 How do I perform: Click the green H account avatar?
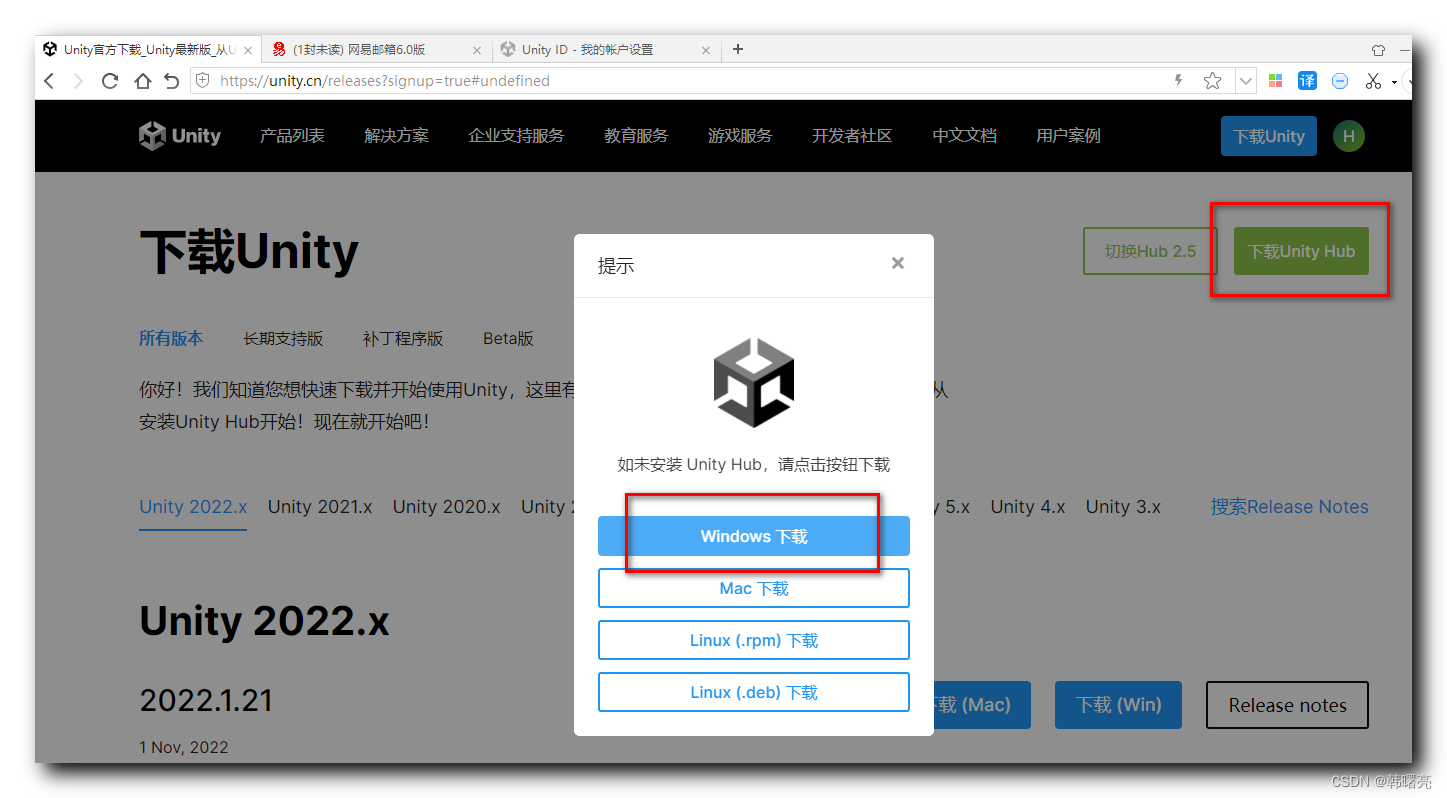(x=1348, y=135)
